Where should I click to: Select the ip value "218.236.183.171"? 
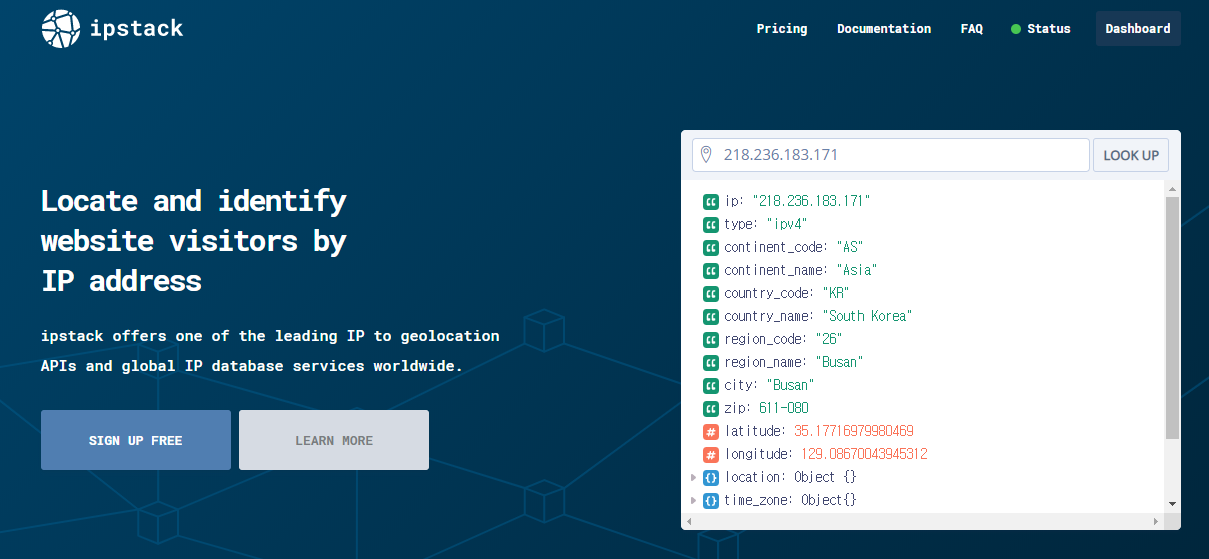pyautogui.click(x=811, y=201)
